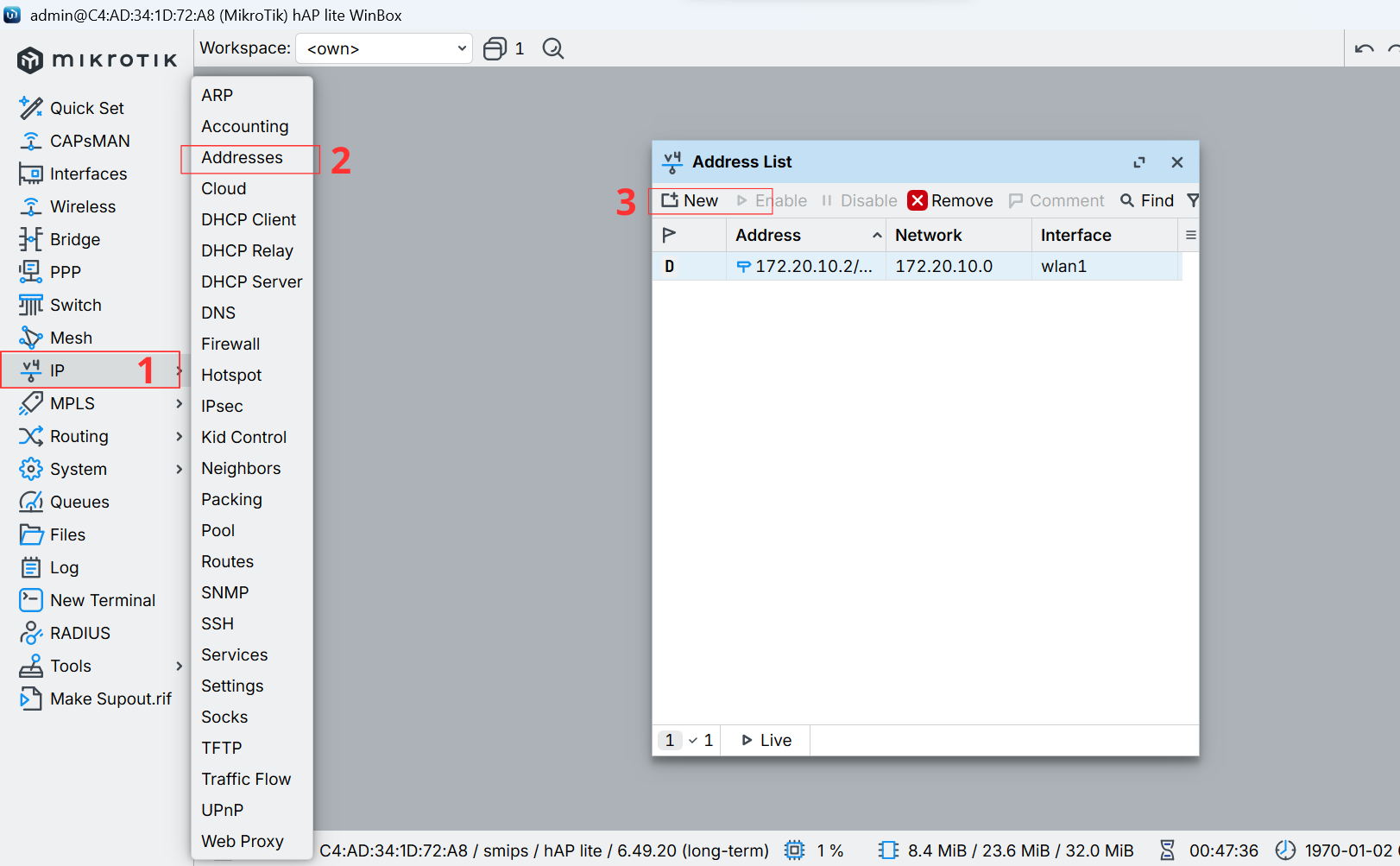Select Routes in the IP submenu

228,561
